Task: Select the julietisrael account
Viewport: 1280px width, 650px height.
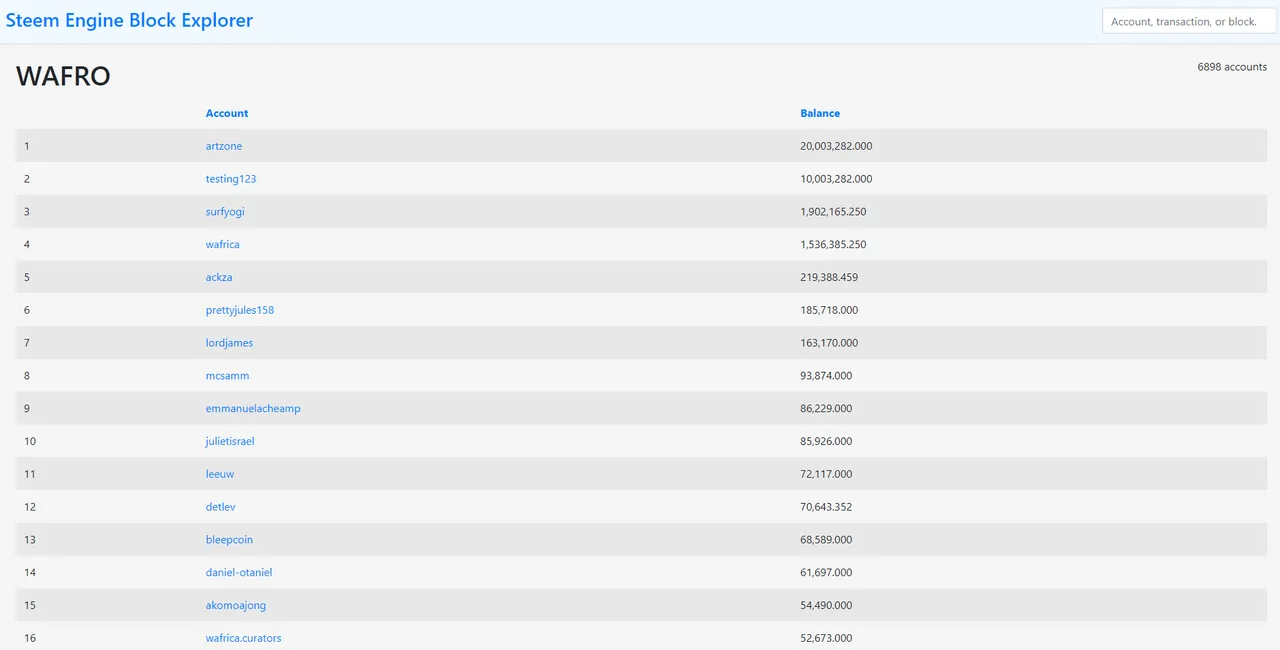Action: point(230,441)
